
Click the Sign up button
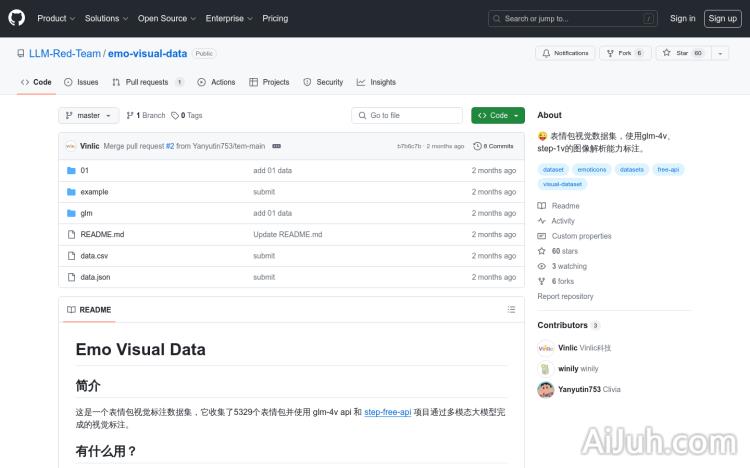point(721,18)
